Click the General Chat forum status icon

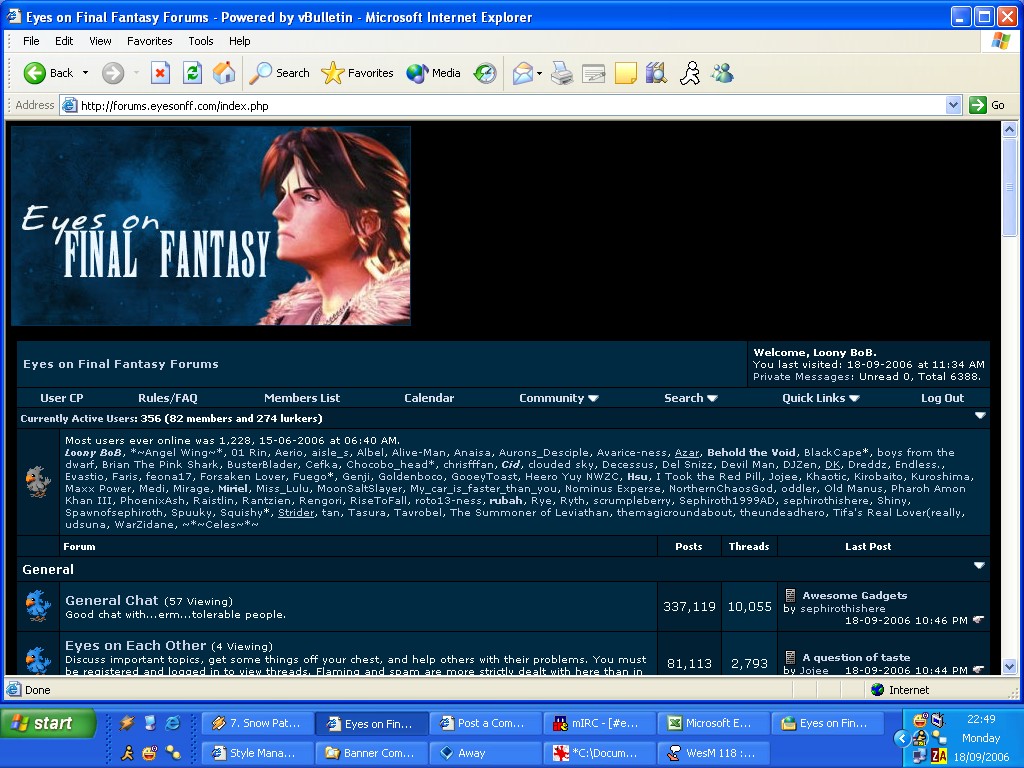(x=38, y=605)
